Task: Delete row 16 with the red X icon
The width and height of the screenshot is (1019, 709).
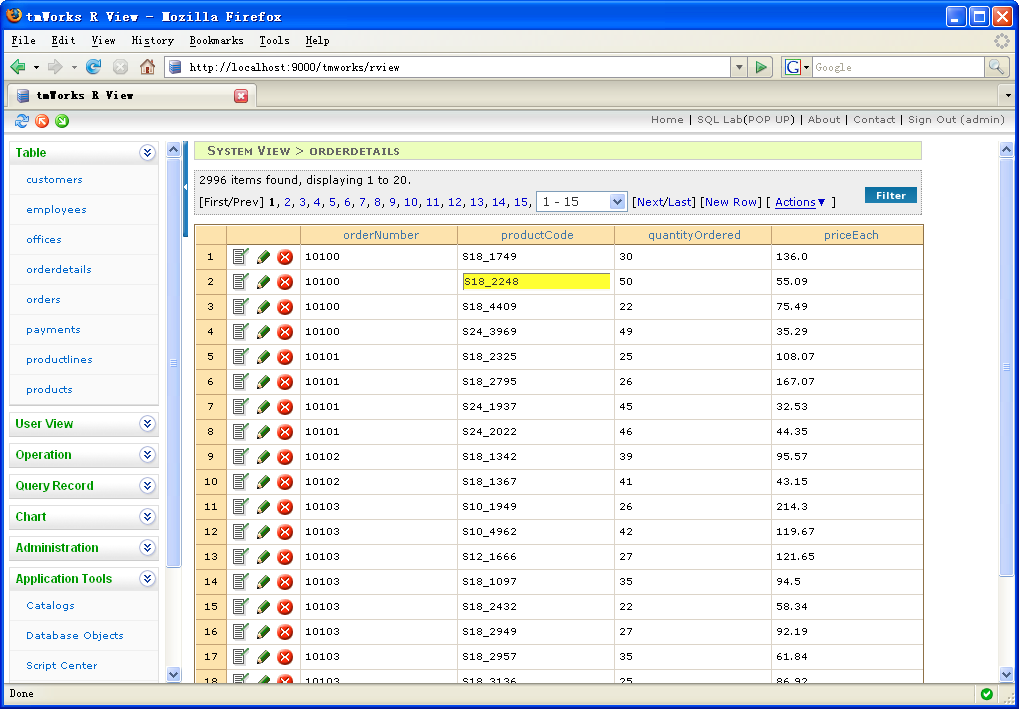Action: (285, 632)
